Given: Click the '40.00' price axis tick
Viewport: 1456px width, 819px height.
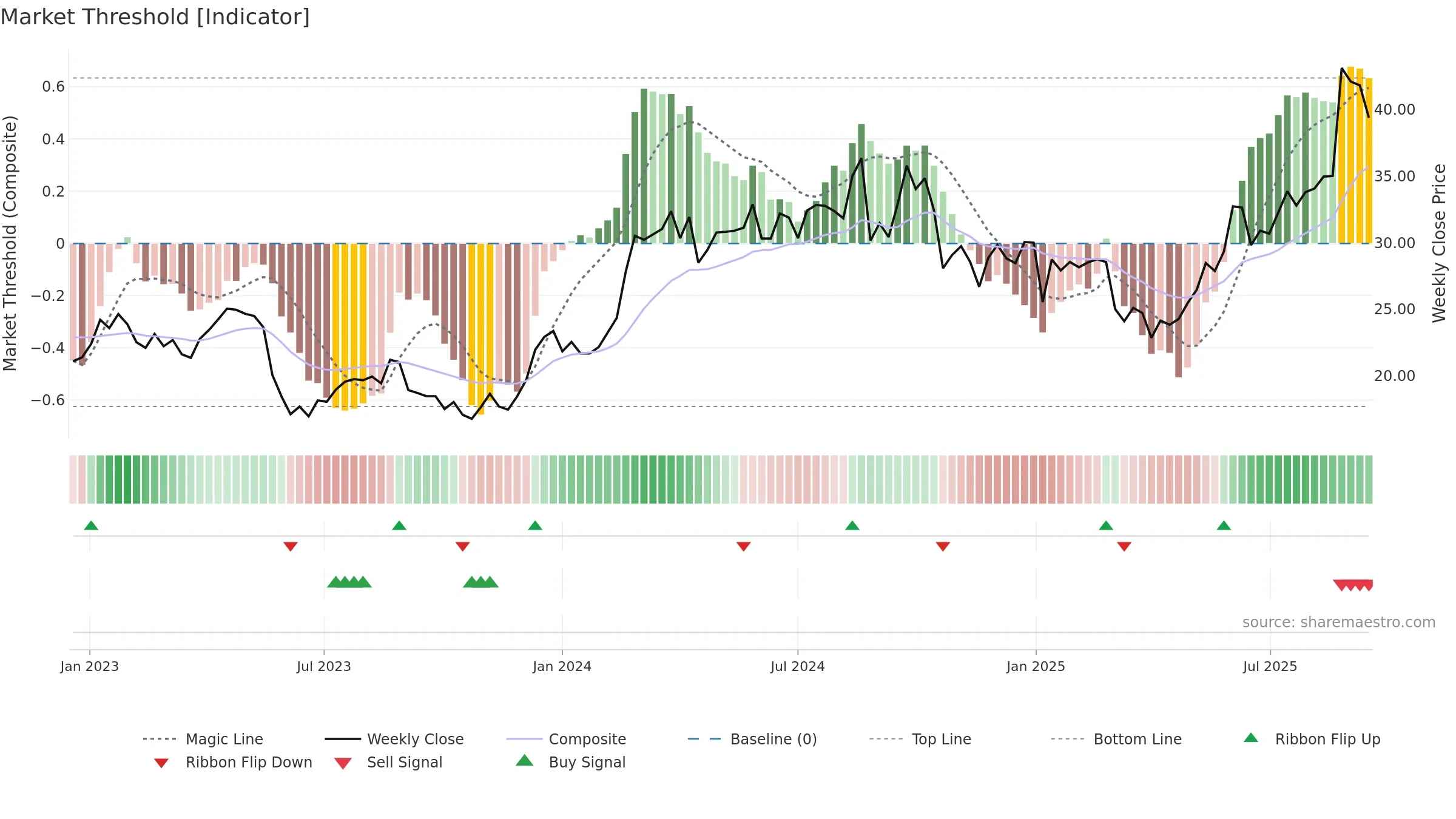Looking at the screenshot, I should click(x=1395, y=110).
